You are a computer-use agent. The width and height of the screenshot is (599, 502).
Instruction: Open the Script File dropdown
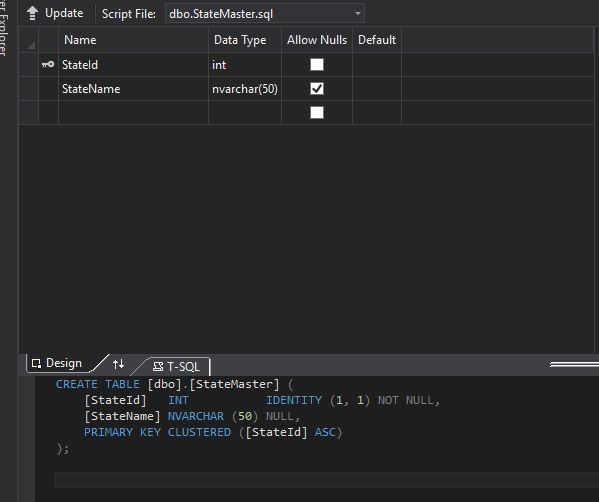358,14
